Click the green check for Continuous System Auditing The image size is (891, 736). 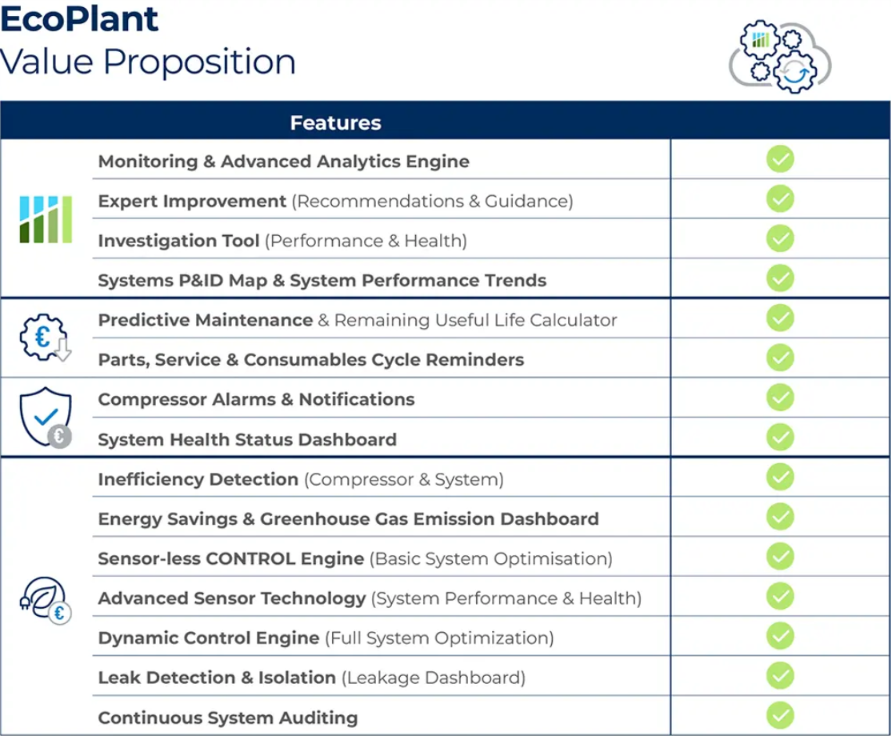tap(780, 716)
